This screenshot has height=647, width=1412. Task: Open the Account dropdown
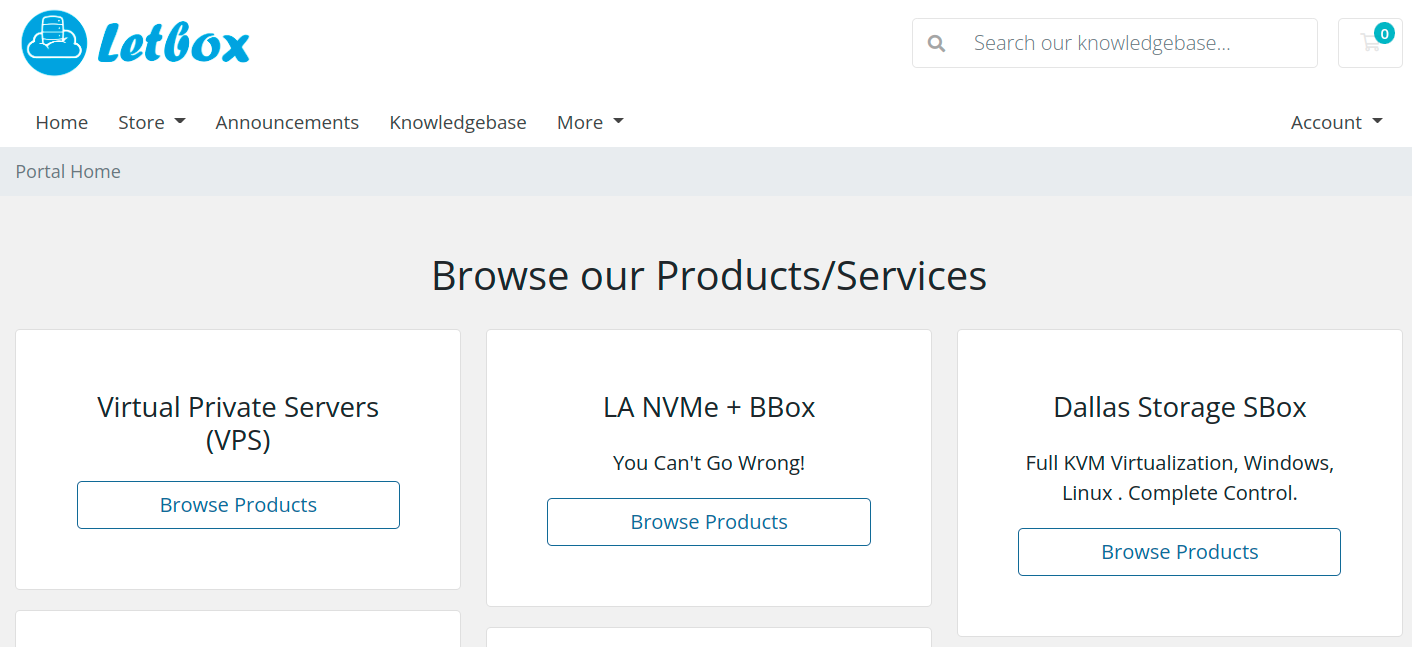(x=1337, y=122)
